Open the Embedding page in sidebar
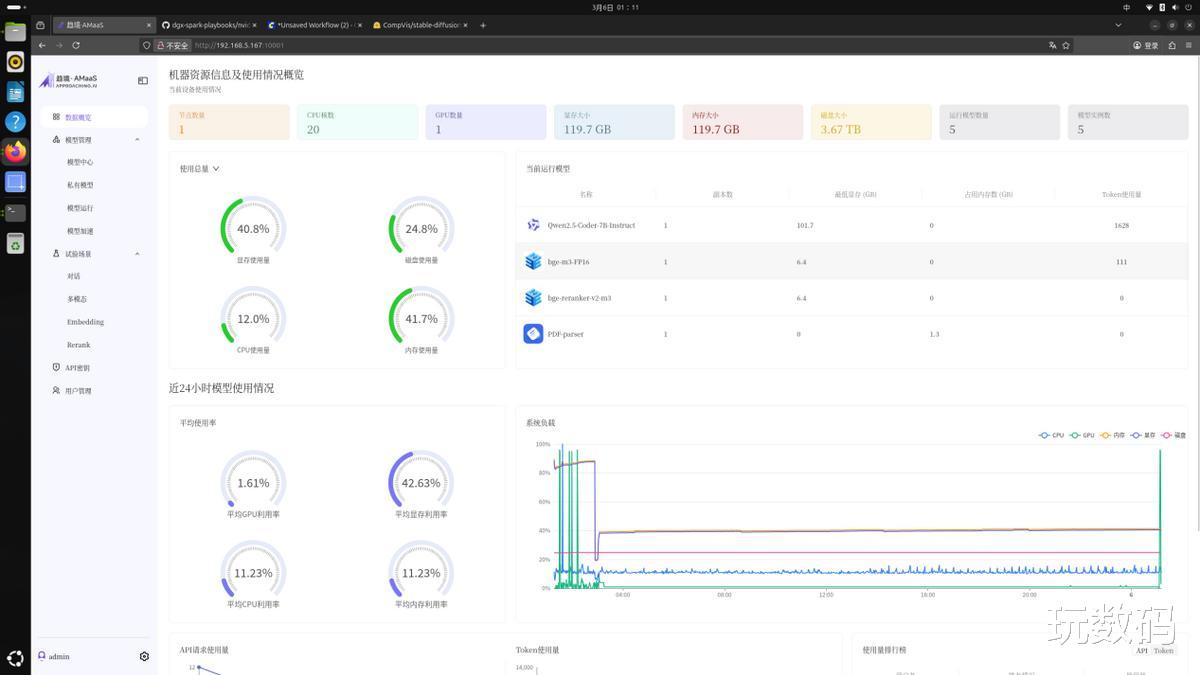The height and width of the screenshot is (675, 1200). (85, 322)
